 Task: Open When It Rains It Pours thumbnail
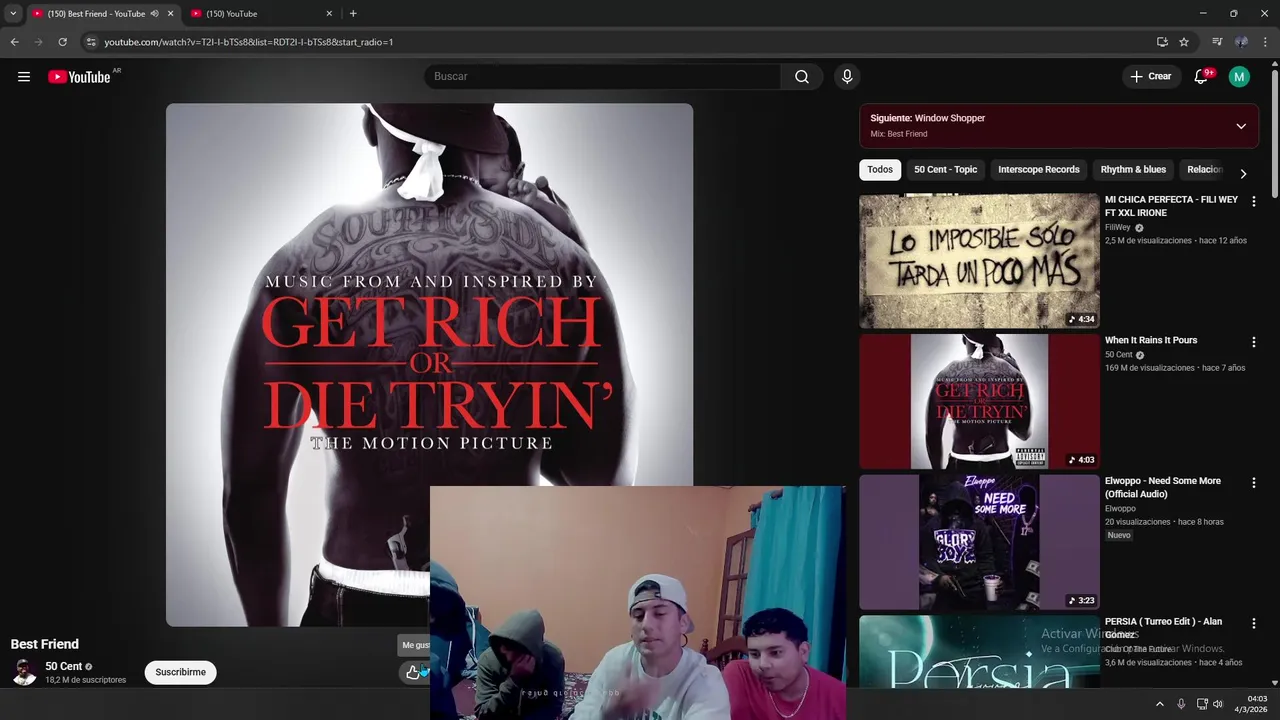click(x=979, y=402)
